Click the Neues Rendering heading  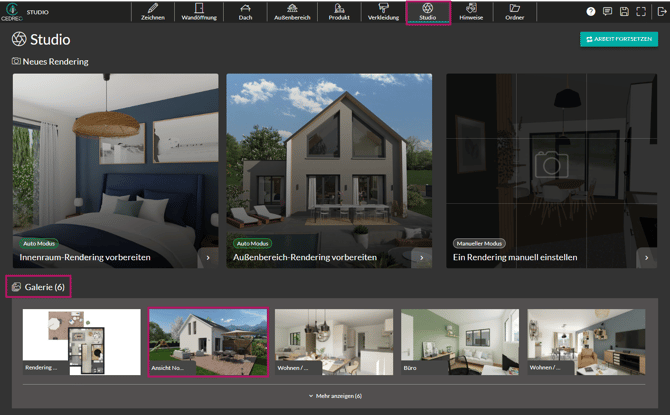tap(56, 62)
